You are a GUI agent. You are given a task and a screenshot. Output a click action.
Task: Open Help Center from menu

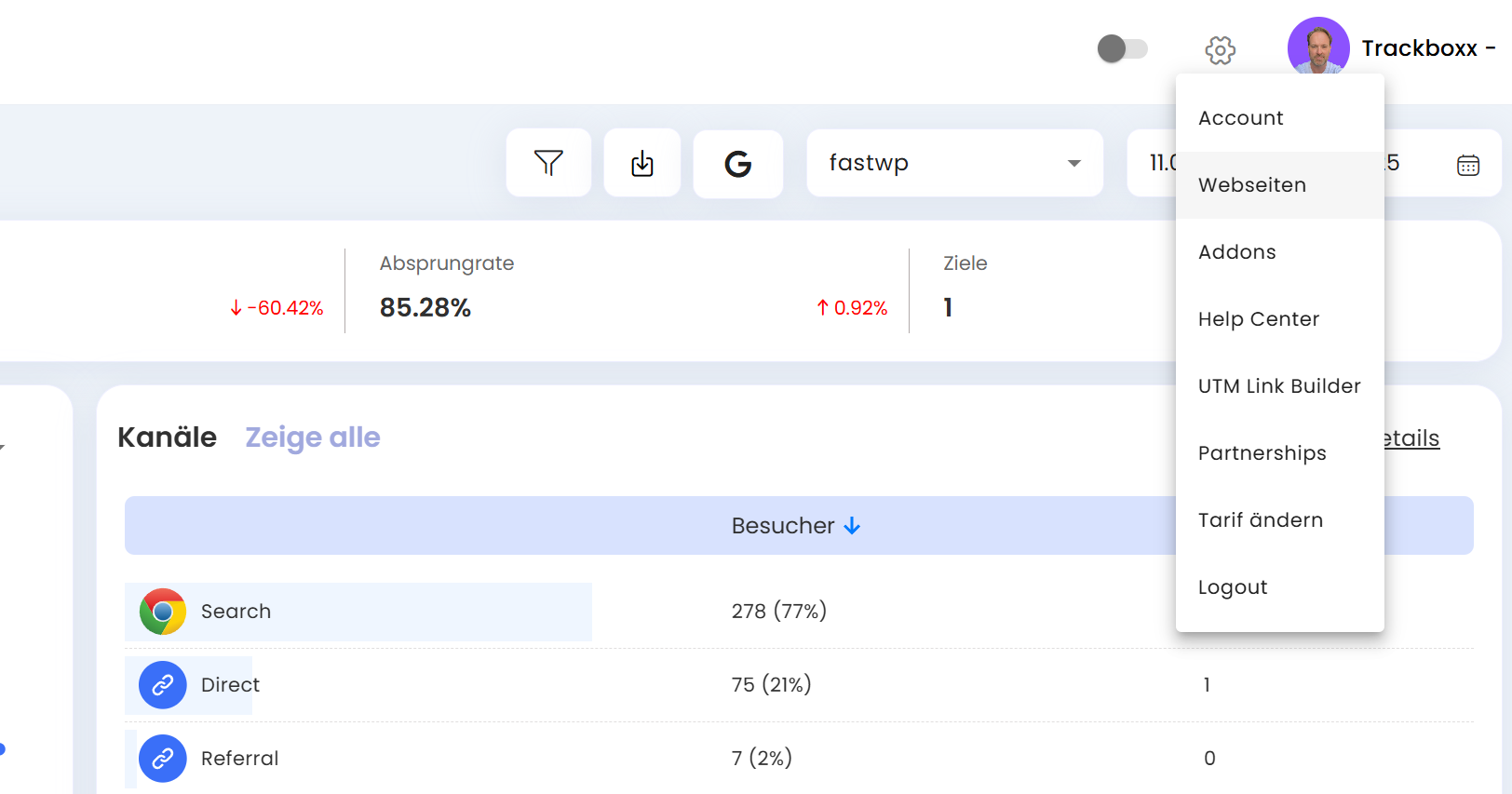tap(1258, 319)
